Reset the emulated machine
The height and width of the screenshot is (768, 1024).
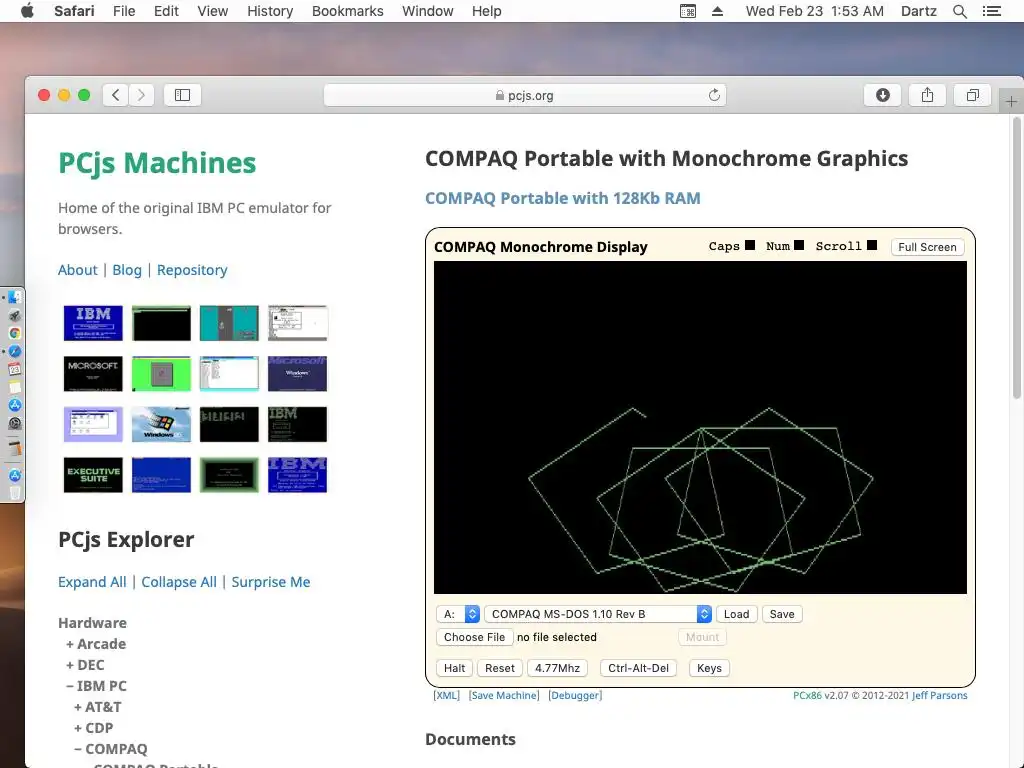pyautogui.click(x=500, y=668)
